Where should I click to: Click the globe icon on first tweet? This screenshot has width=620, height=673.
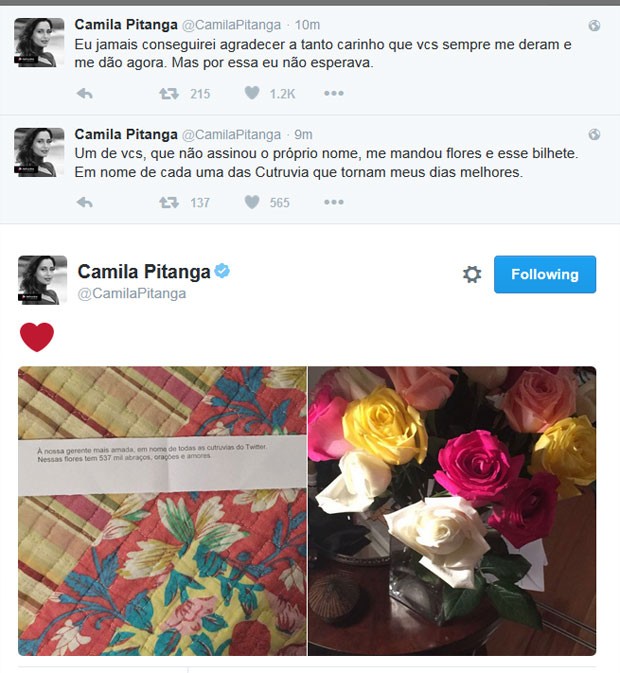tap(594, 26)
